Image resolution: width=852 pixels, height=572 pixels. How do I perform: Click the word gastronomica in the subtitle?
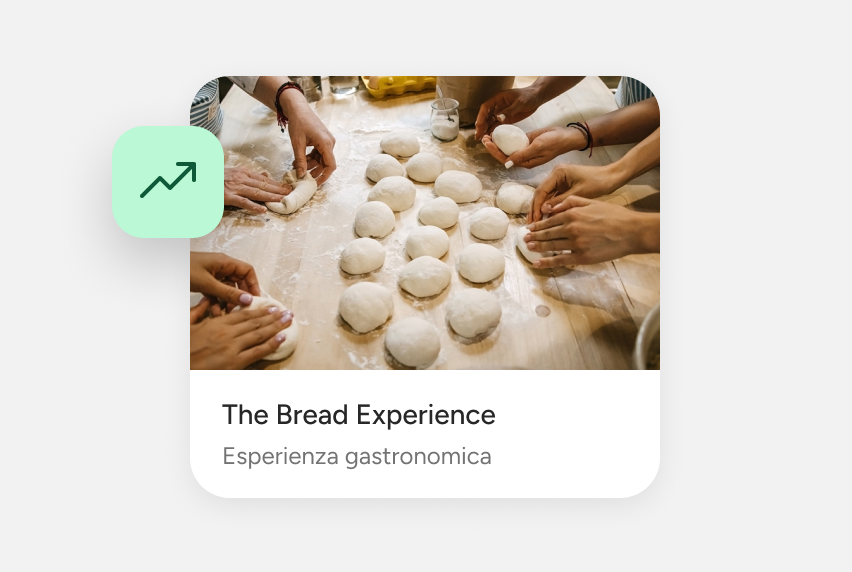(x=418, y=457)
